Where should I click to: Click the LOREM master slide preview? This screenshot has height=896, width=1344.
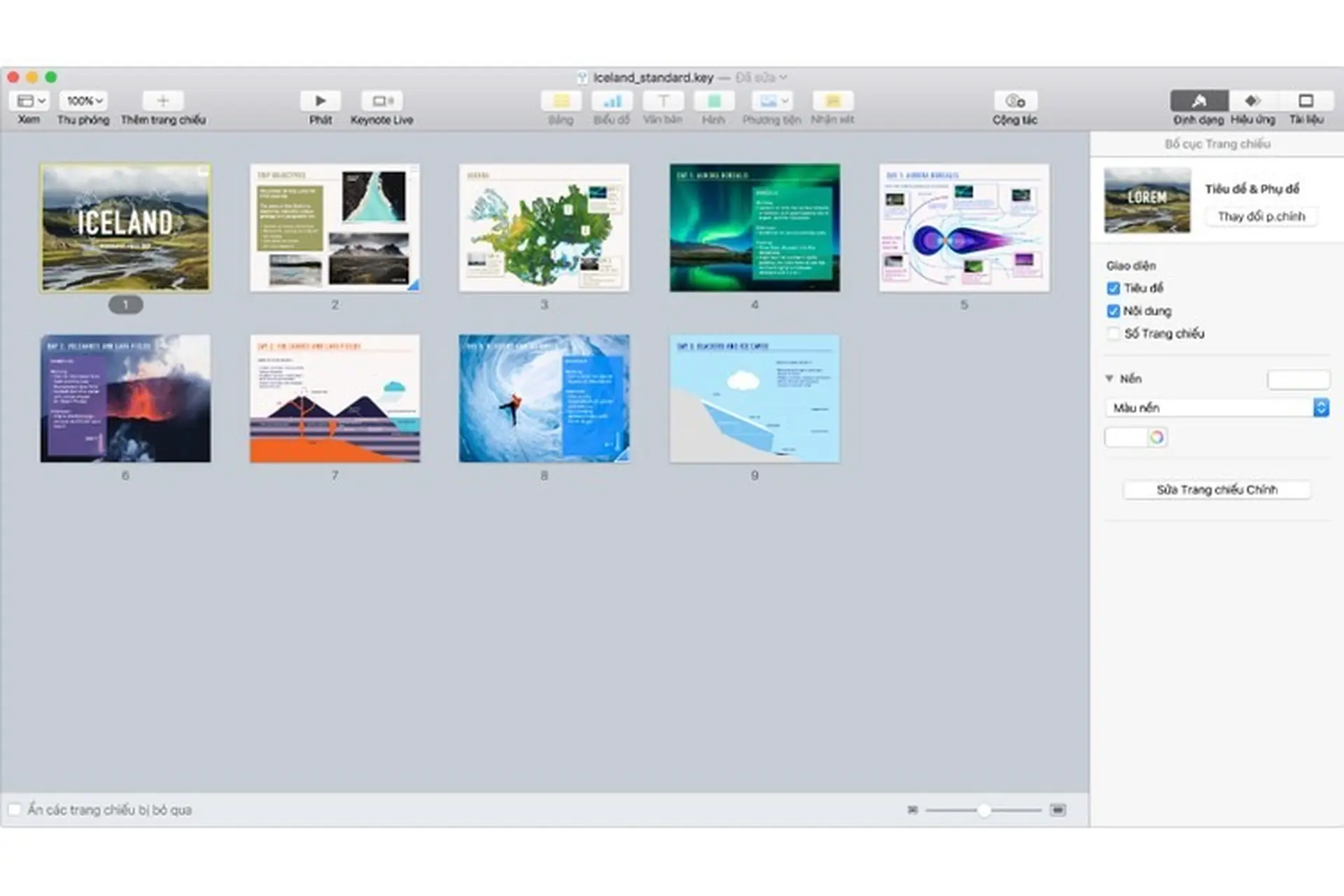point(1147,200)
